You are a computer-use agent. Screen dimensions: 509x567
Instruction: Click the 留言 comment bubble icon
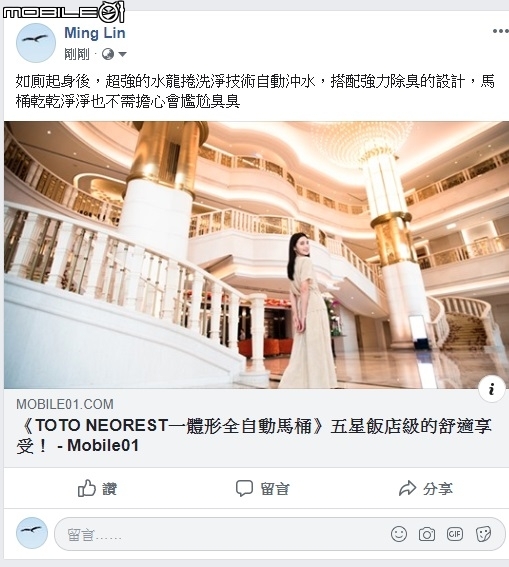tap(244, 489)
